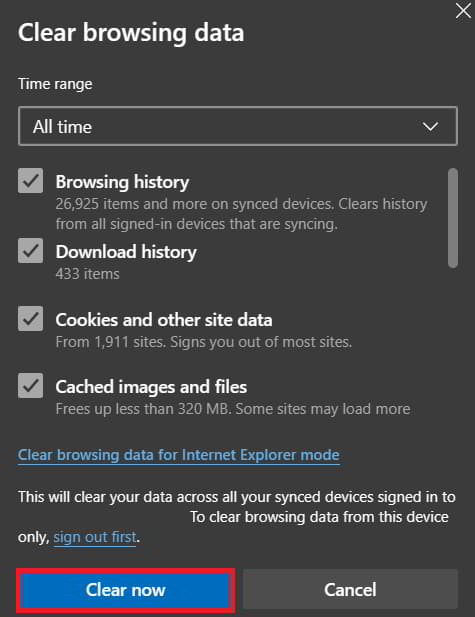Viewport: 475px width, 617px height.
Task: Click the Time range label
Action: click(x=55, y=84)
